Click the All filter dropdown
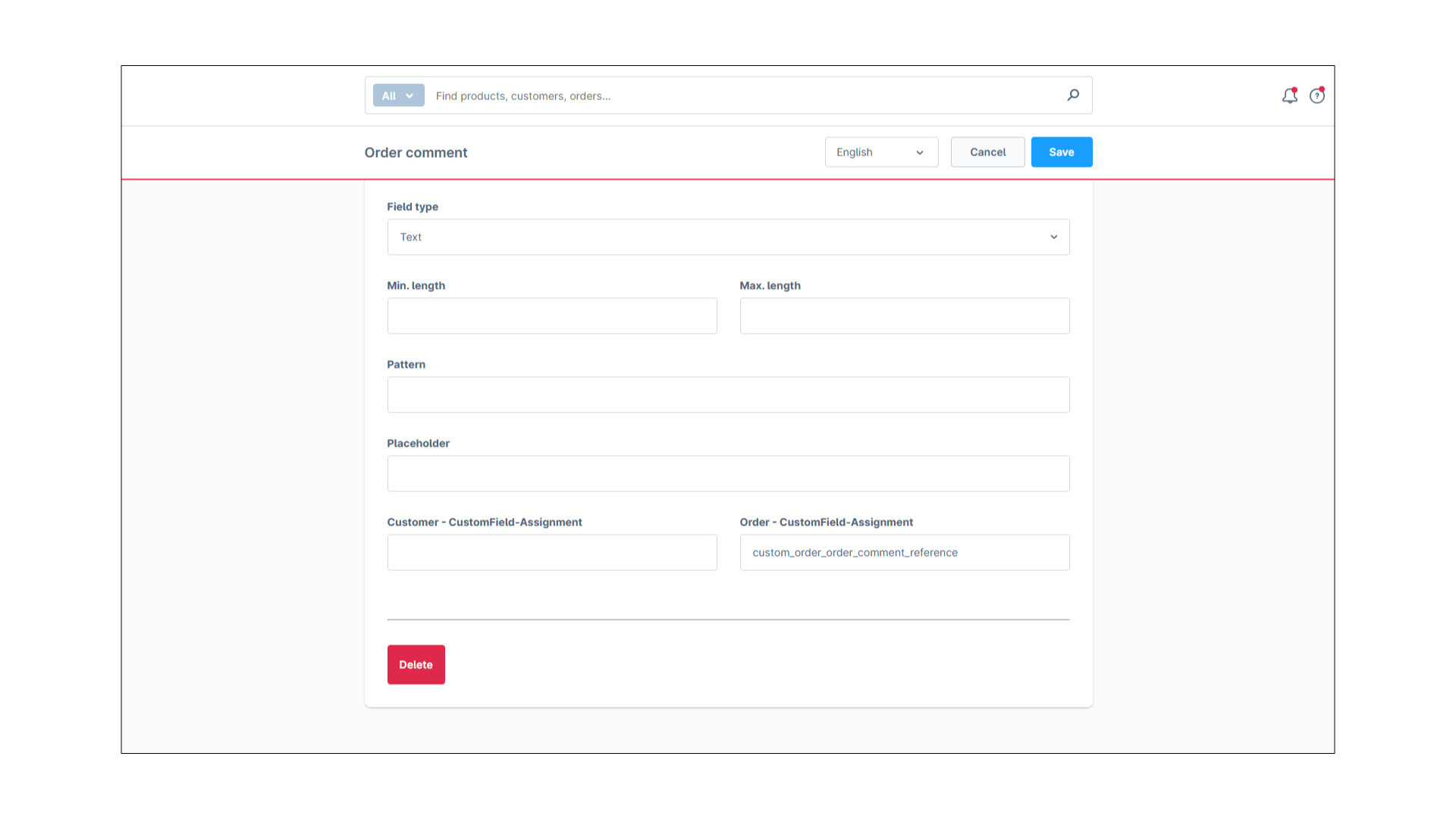Viewport: 1456px width, 819px height. pos(397,95)
